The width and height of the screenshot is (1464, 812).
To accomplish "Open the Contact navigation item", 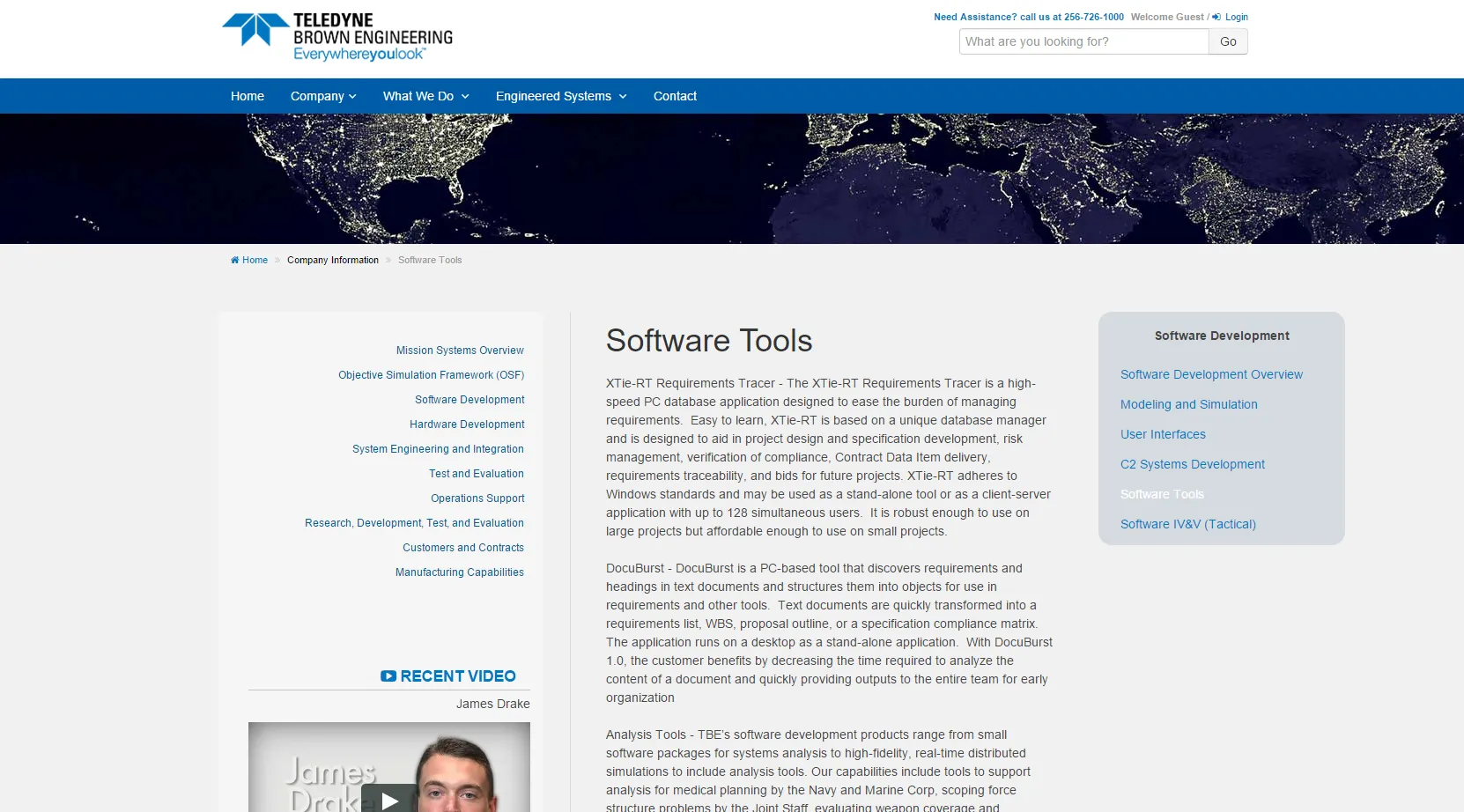I will point(675,96).
